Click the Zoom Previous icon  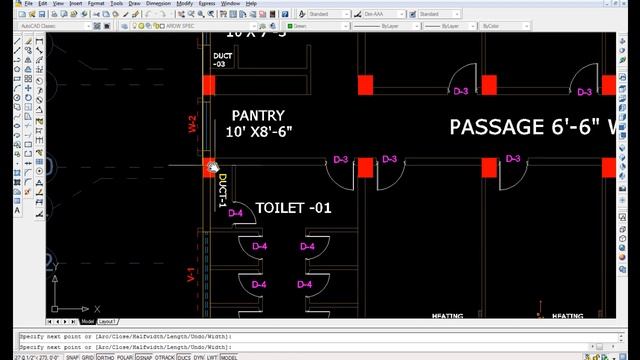point(211,14)
